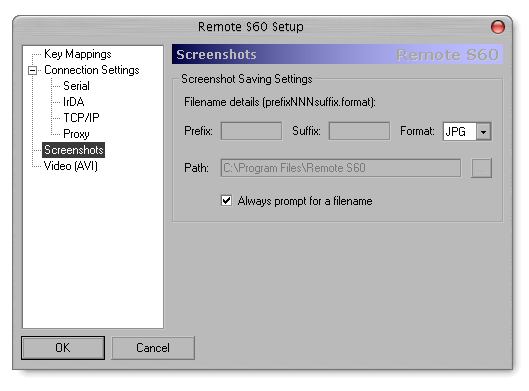
Task: Click the Path text field
Action: point(340,168)
